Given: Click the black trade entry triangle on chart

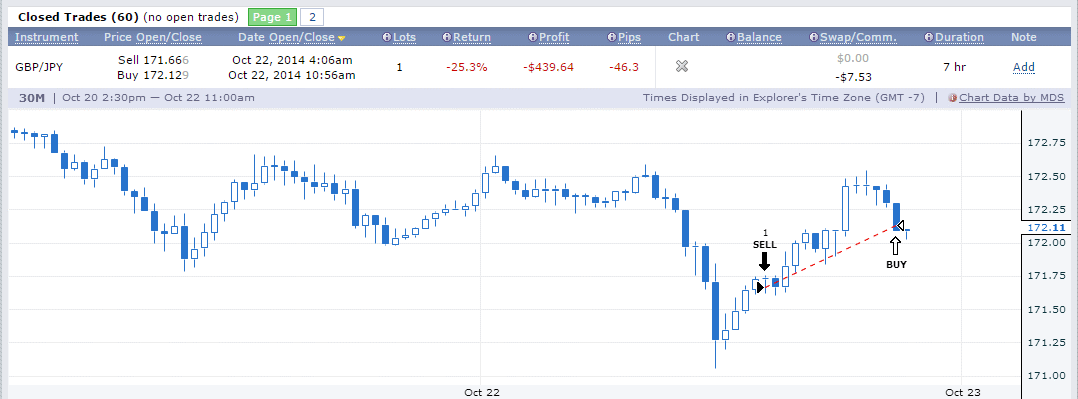Looking at the screenshot, I should 760,287.
